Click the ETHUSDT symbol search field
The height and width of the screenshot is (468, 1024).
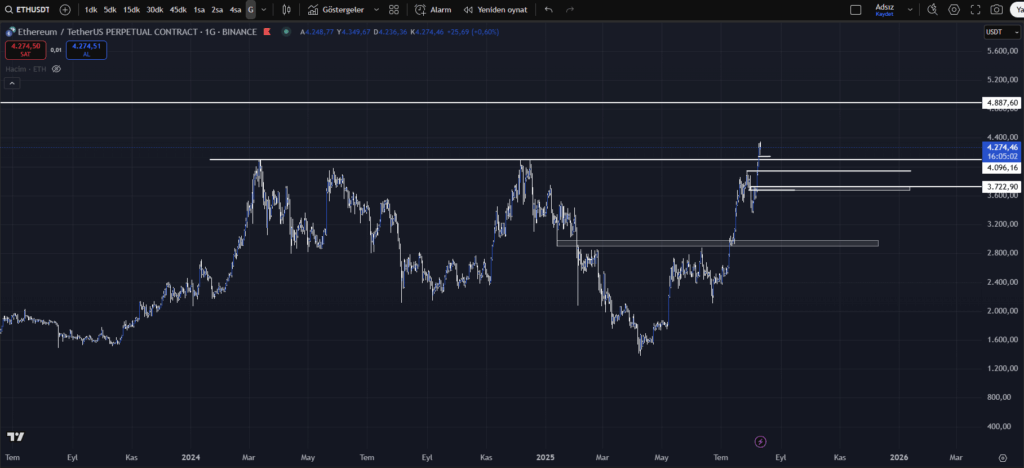(29, 9)
